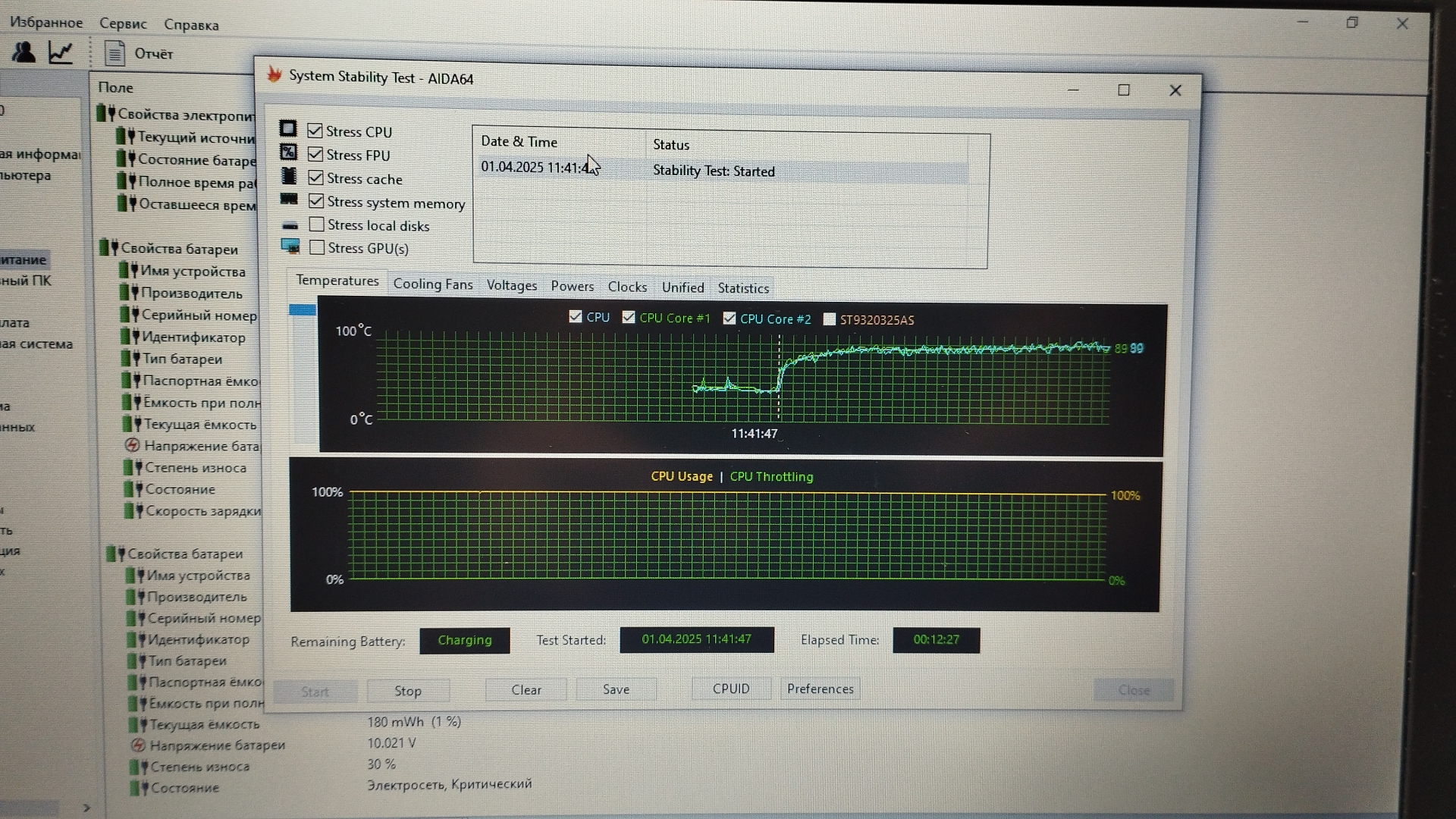The height and width of the screenshot is (819, 1456).
Task: Open the Statistics tab
Action: [x=743, y=288]
